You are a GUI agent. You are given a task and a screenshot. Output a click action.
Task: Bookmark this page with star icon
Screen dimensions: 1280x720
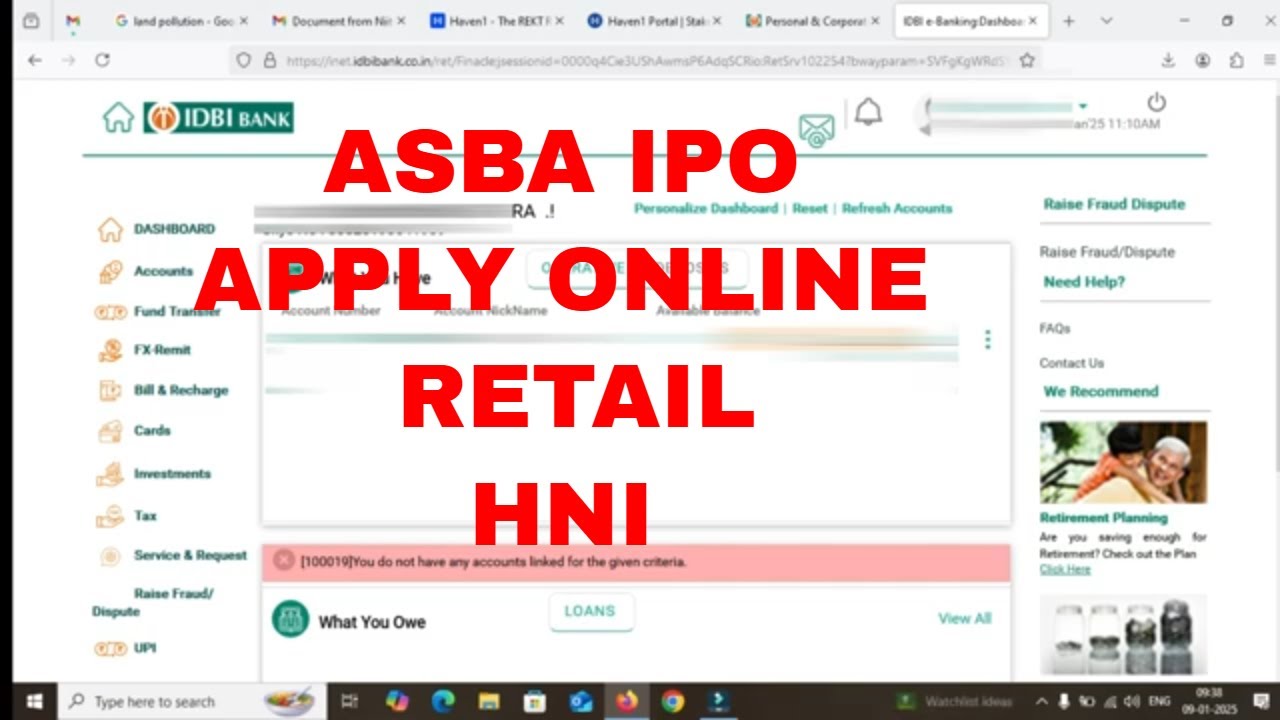(1027, 60)
